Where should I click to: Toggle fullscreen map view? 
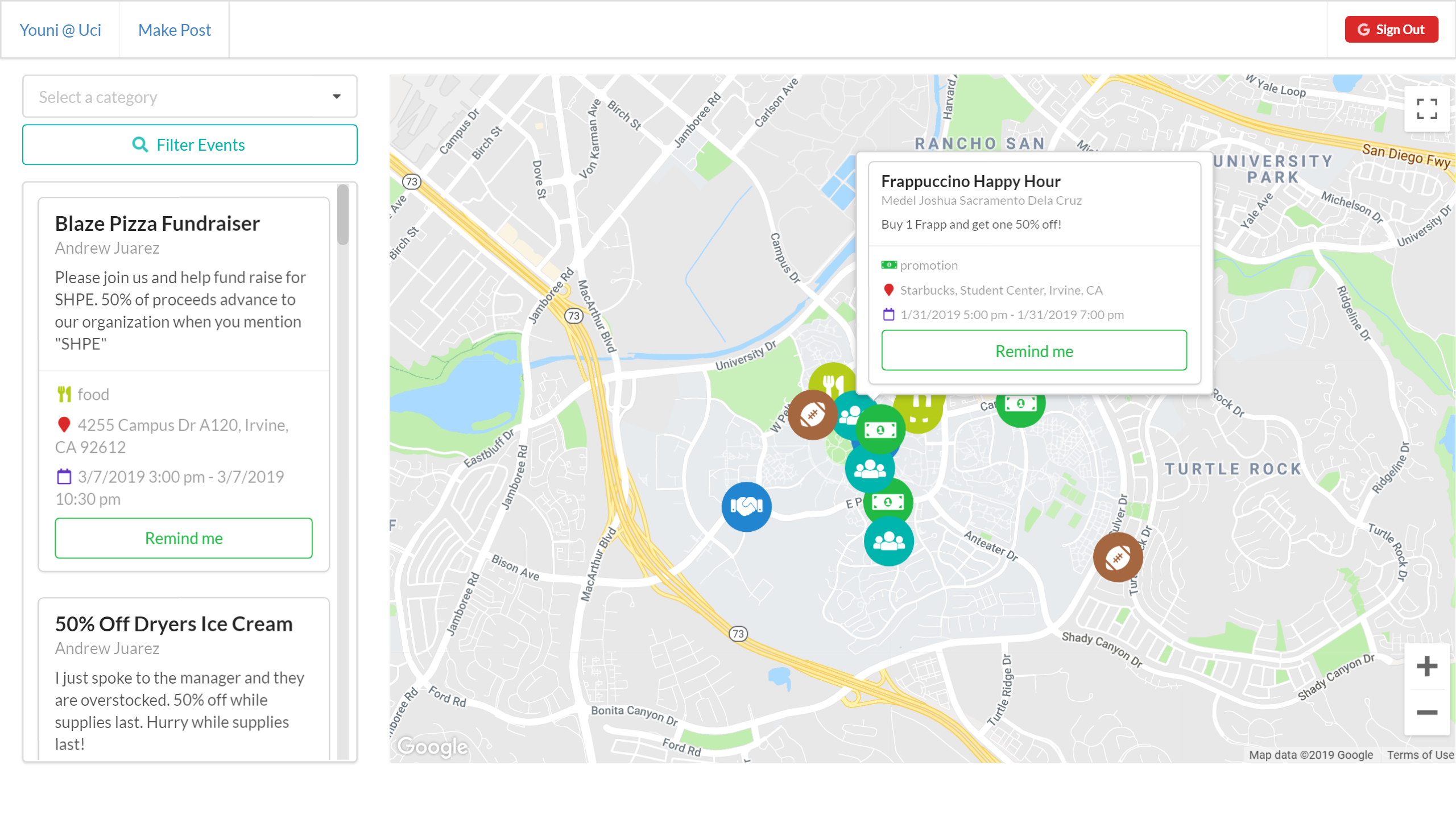[1426, 109]
